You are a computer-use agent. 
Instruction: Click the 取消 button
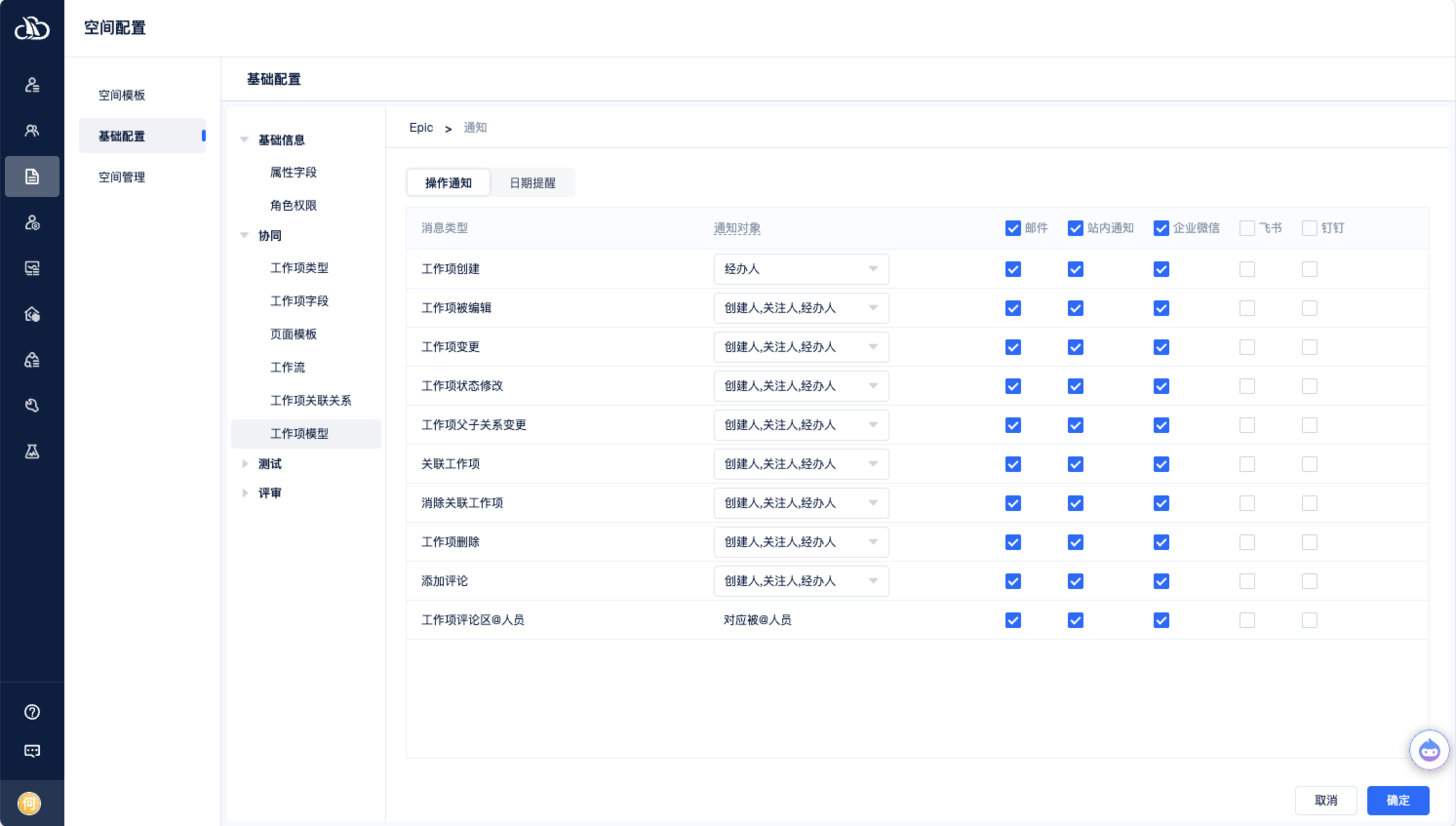pyautogui.click(x=1325, y=801)
